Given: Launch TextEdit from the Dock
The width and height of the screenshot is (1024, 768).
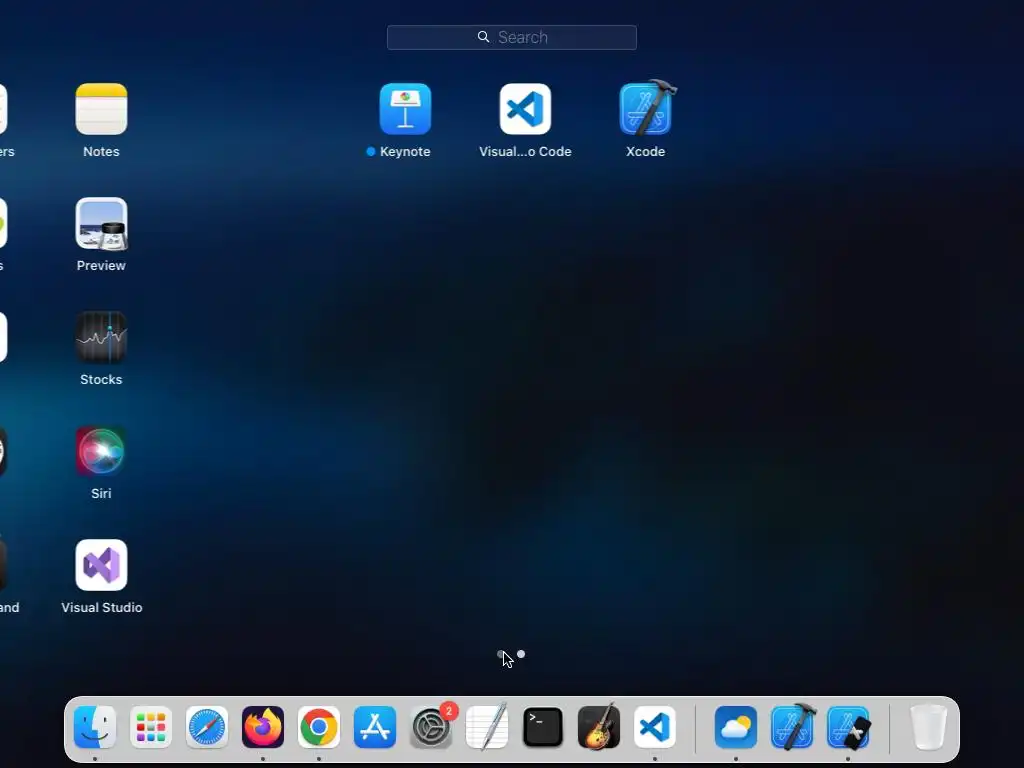Looking at the screenshot, I should tap(487, 727).
